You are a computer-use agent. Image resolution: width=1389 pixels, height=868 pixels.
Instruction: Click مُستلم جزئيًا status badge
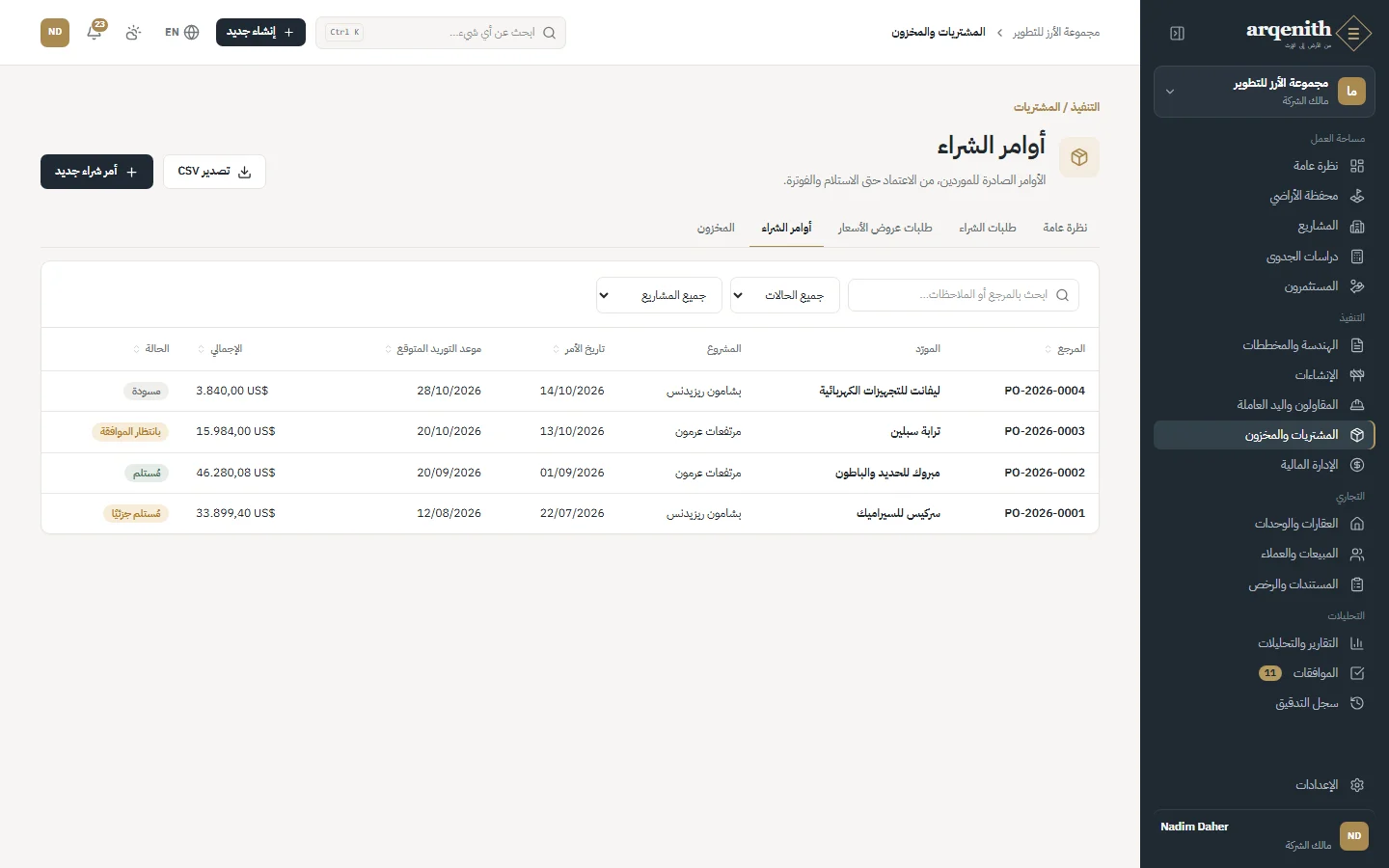coord(136,514)
